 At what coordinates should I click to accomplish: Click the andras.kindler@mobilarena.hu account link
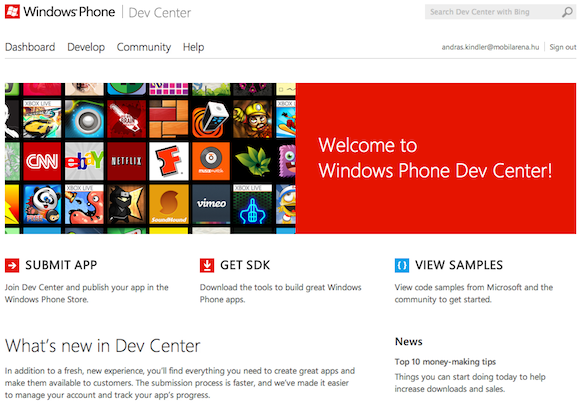[x=490, y=47]
